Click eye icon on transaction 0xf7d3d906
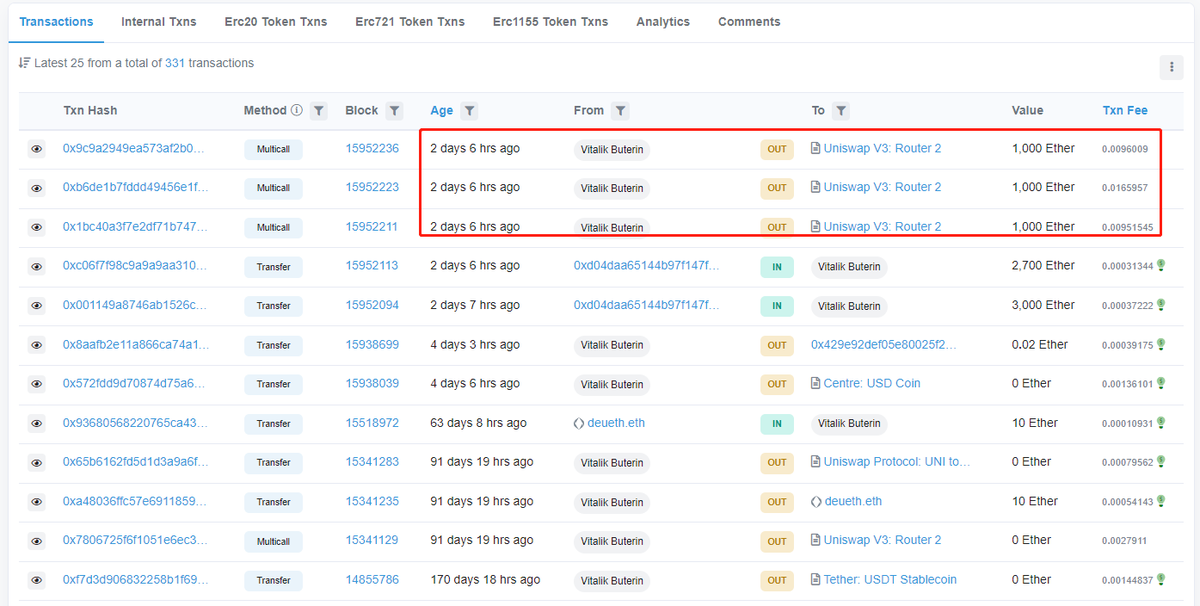Viewport: 1200px width, 606px height. [x=36, y=580]
